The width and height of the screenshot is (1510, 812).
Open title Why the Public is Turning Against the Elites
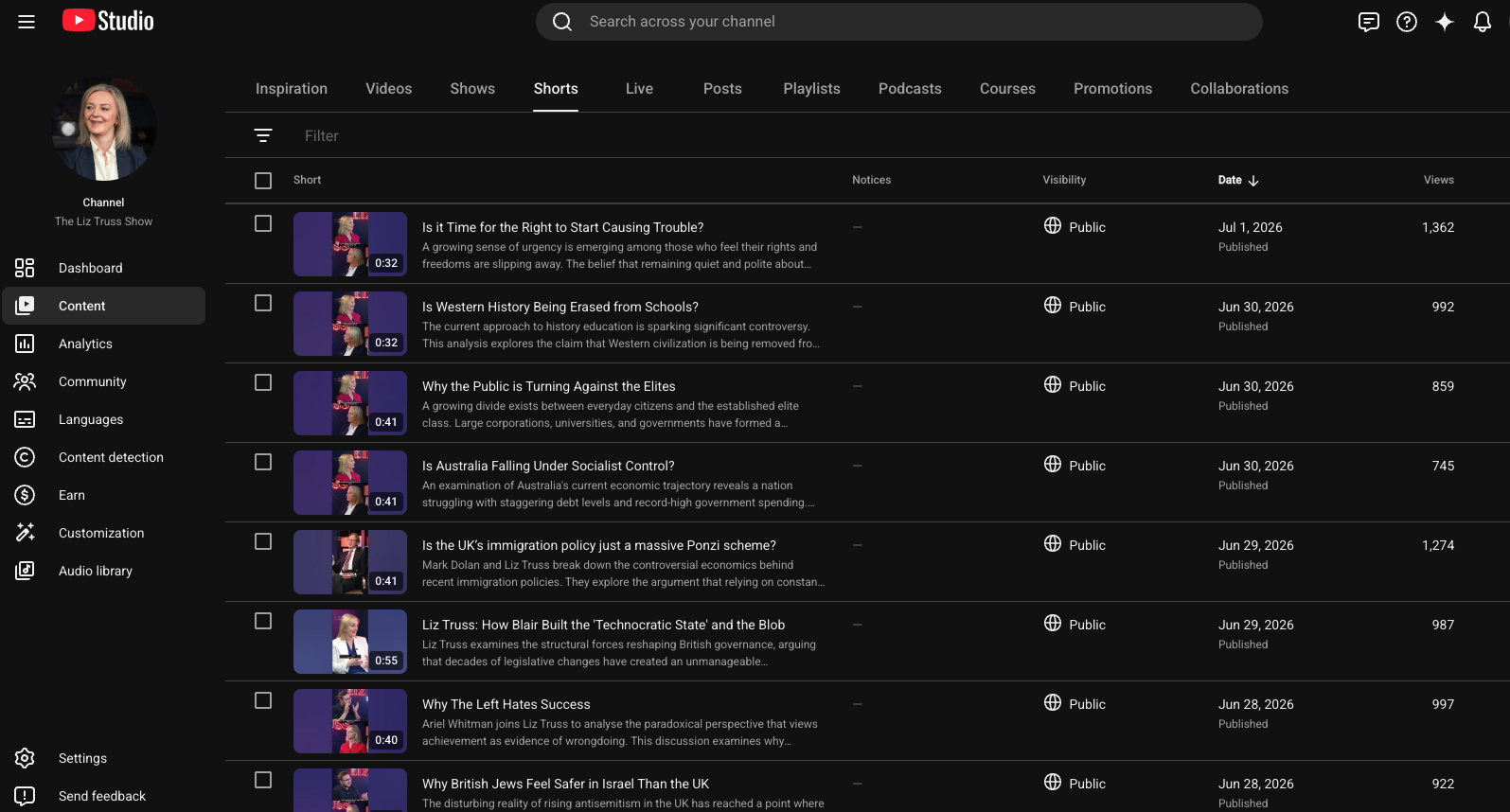[x=548, y=386]
